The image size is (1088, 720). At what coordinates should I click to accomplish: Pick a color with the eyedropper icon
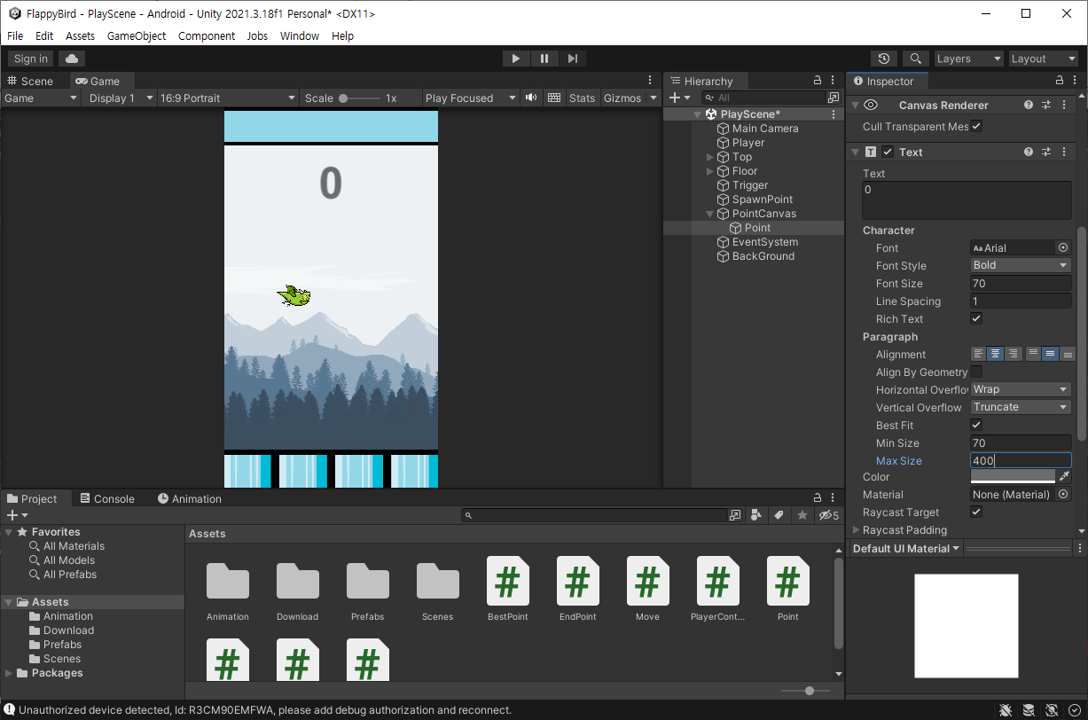point(1064,477)
